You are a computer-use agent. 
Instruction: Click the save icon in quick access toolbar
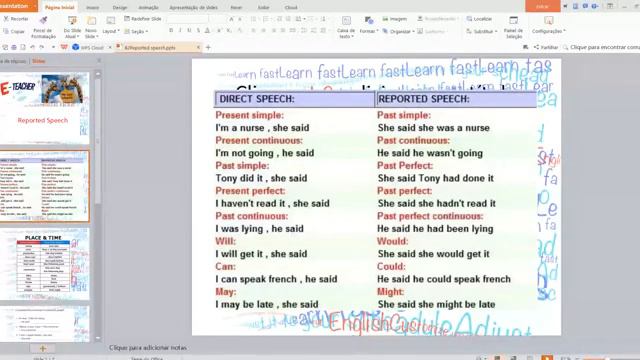pyautogui.click(x=5, y=47)
